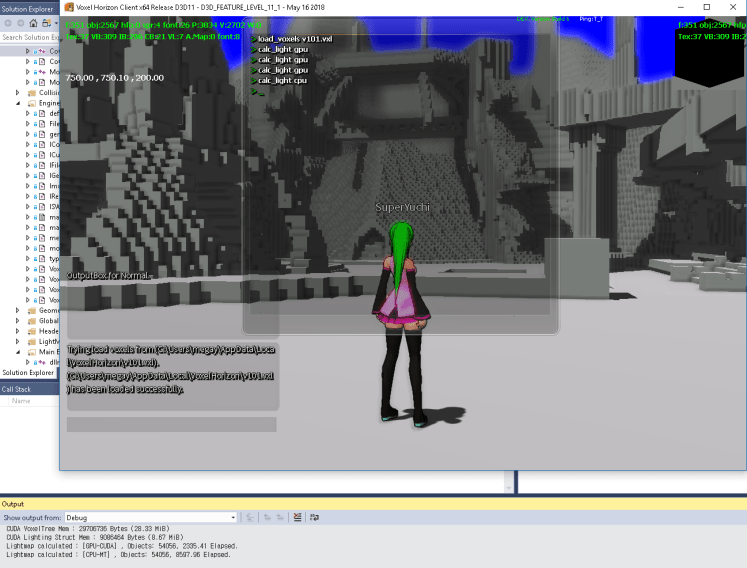
Task: Click the Call Stack panel title
Action: point(16,389)
